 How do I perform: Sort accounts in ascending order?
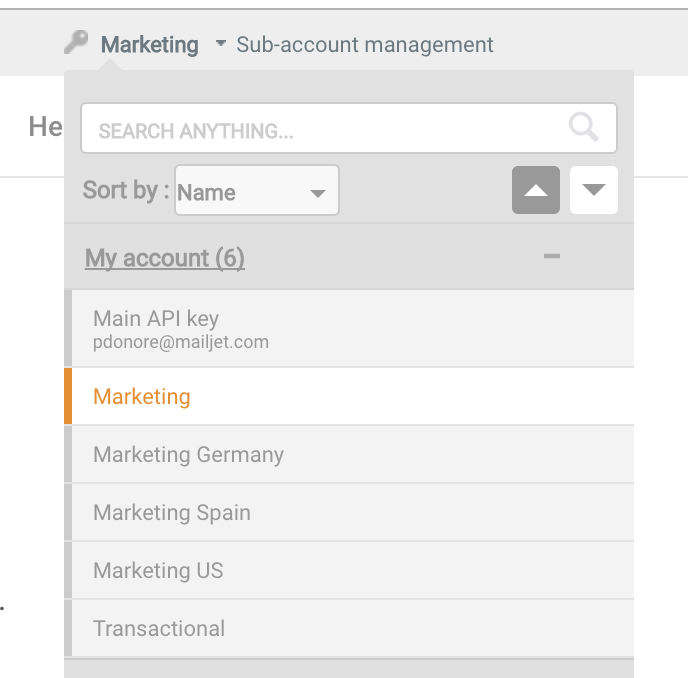pos(536,190)
